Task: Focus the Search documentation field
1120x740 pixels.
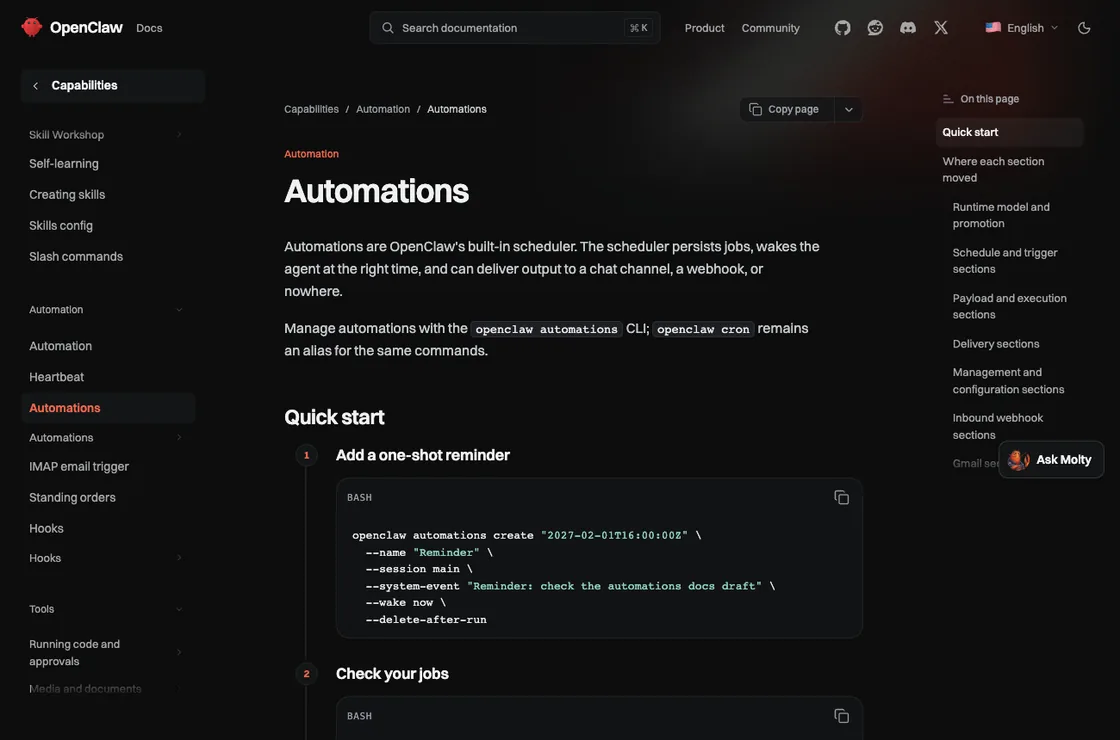Action: (x=515, y=28)
